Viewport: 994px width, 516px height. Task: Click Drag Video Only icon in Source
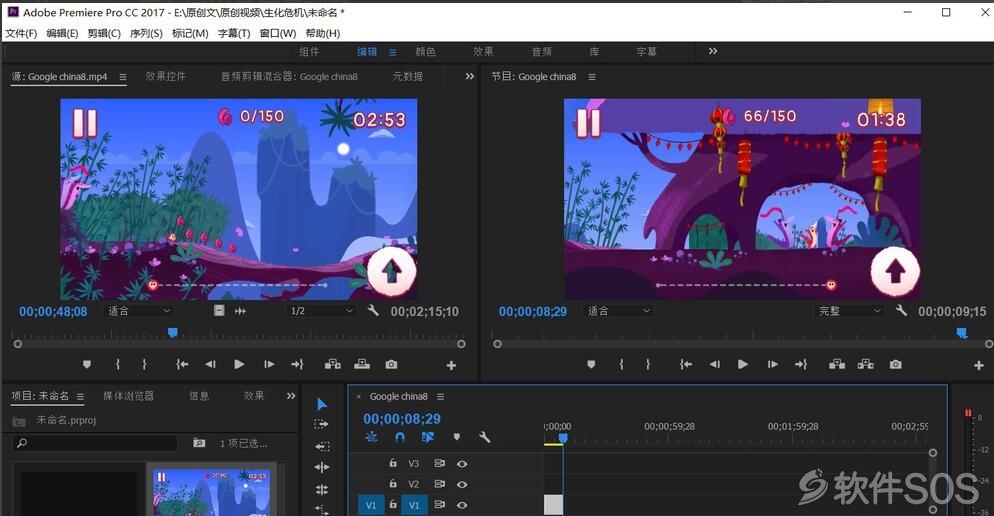pyautogui.click(x=219, y=311)
